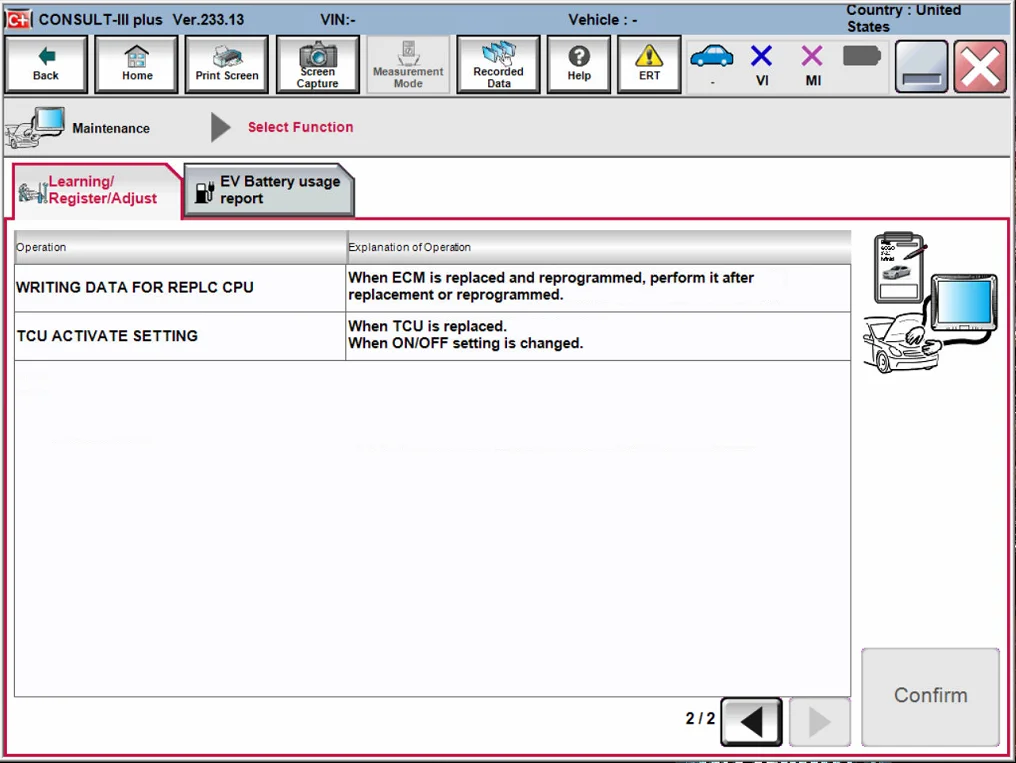Screen dimensions: 1016x763
Task: Minimize the CONSULT-III plus window
Action: (x=921, y=68)
